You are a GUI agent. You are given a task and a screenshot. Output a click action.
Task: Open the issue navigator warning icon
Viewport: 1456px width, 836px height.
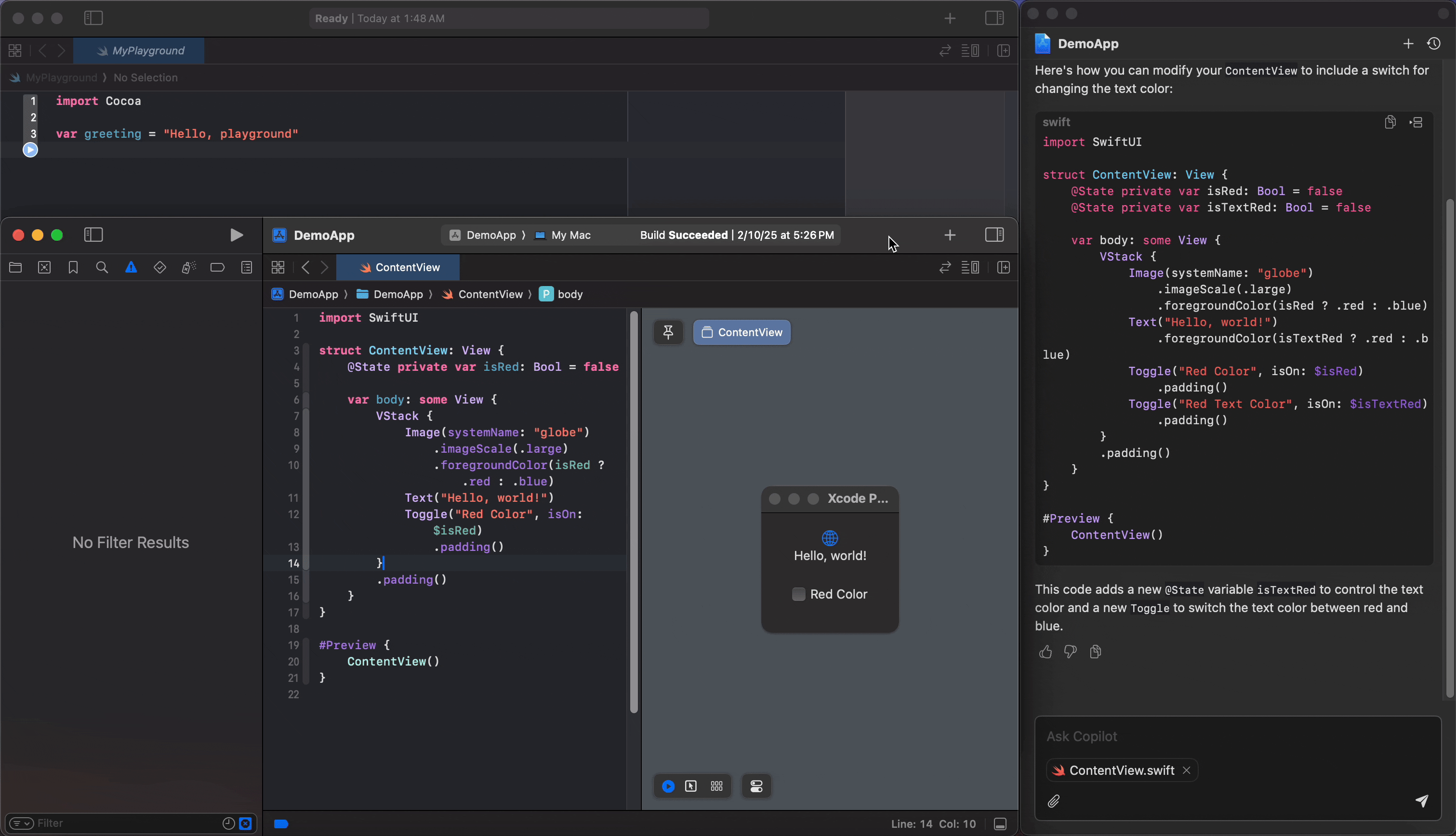131,268
